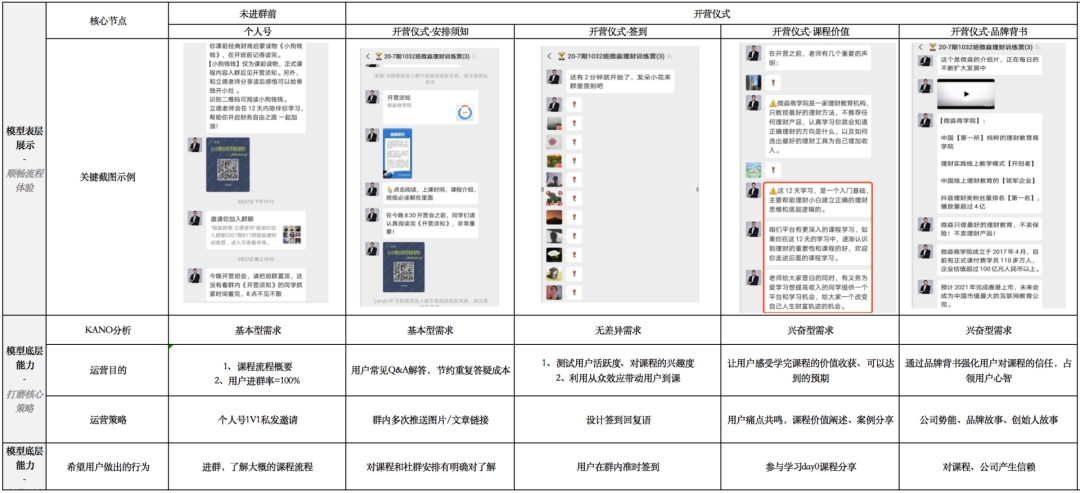Tap back arrow in 安排须知 chat screenshot

pyautogui.click(x=368, y=55)
